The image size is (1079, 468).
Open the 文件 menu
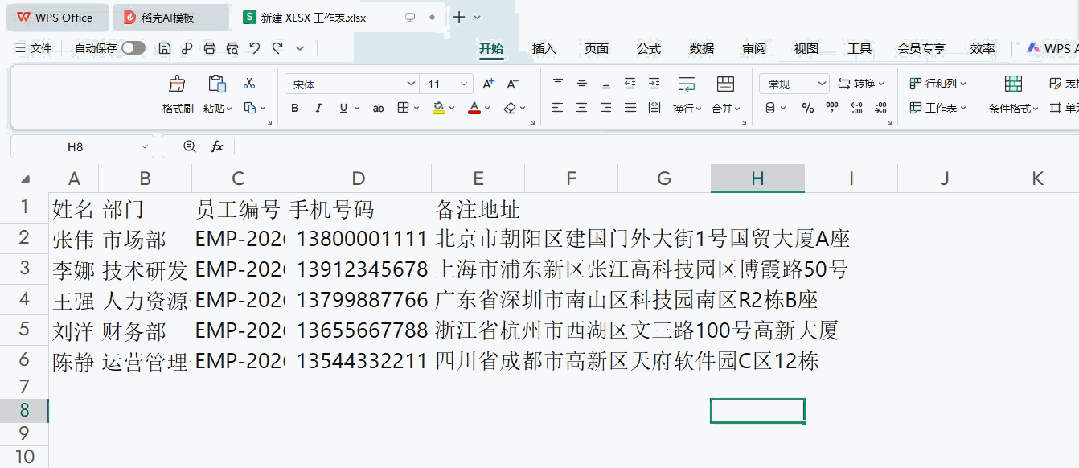34,48
